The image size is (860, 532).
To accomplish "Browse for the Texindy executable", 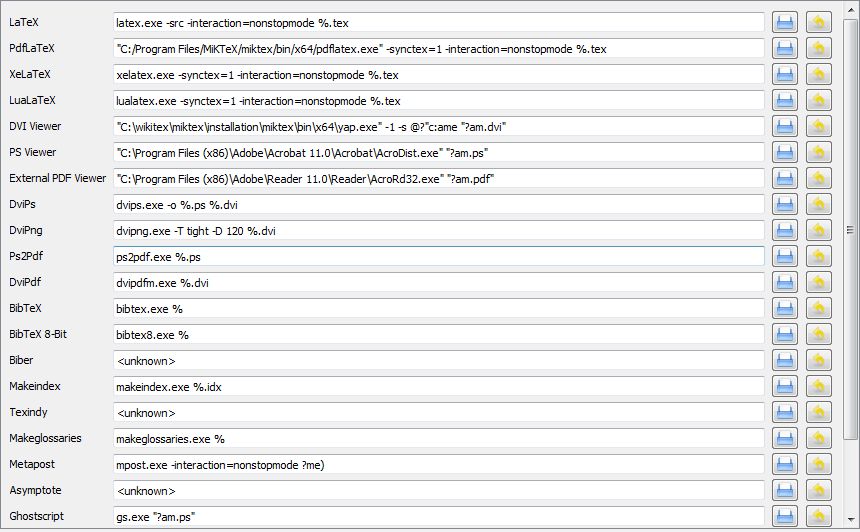I will pos(785,412).
